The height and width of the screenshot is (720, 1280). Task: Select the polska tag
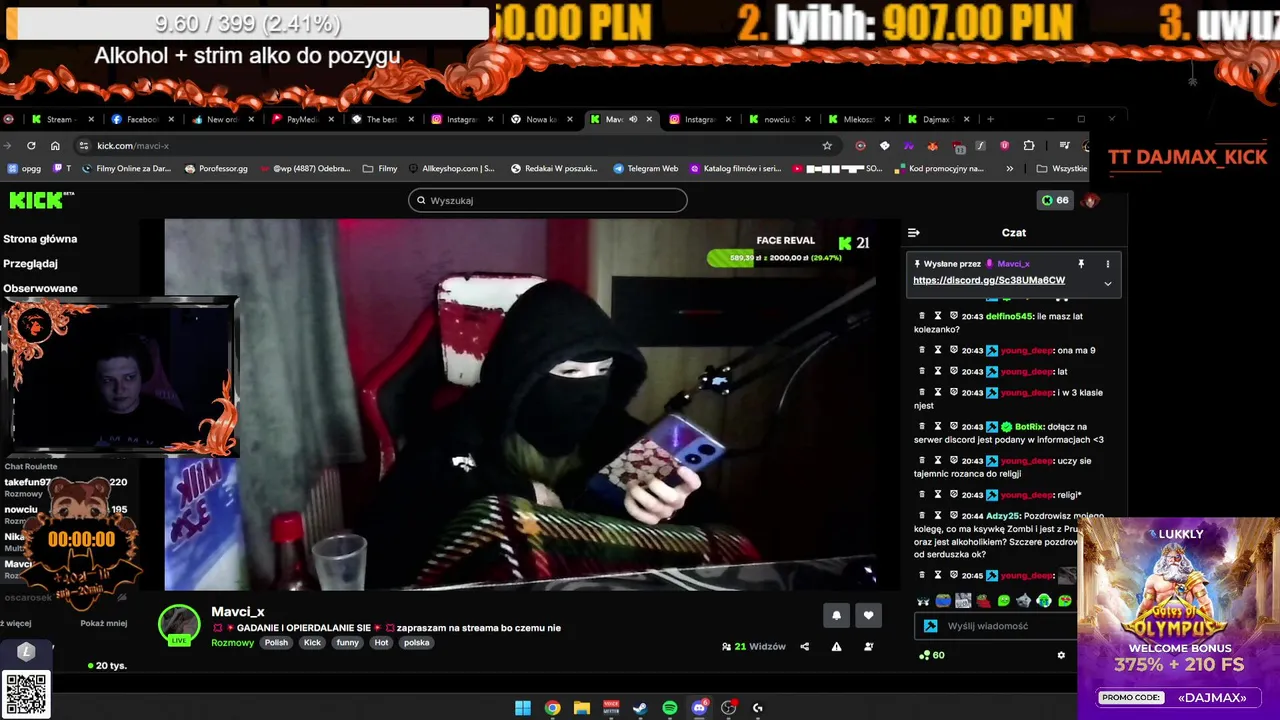[x=417, y=643]
